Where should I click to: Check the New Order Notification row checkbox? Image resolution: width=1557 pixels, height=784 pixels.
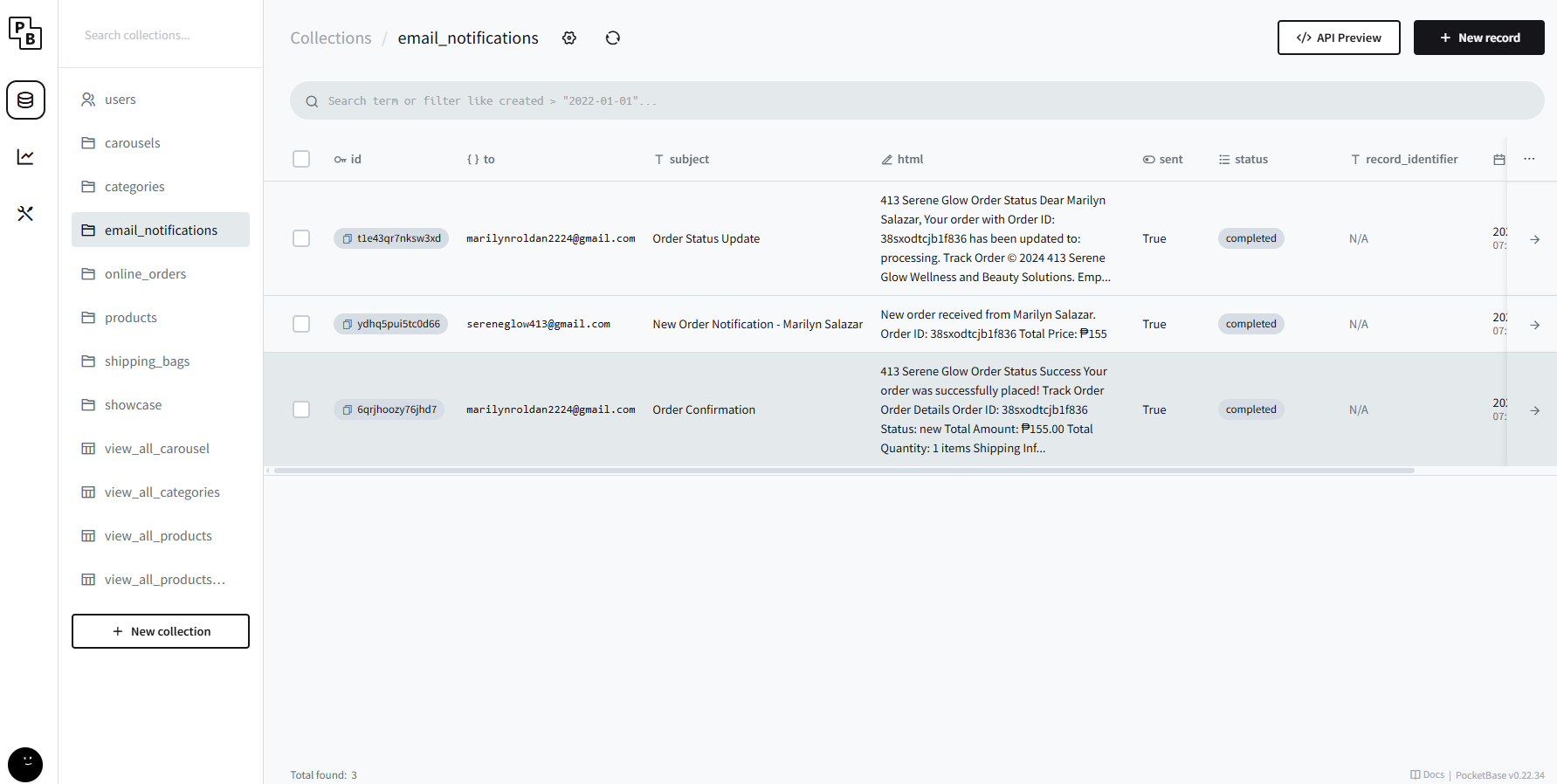tap(301, 324)
